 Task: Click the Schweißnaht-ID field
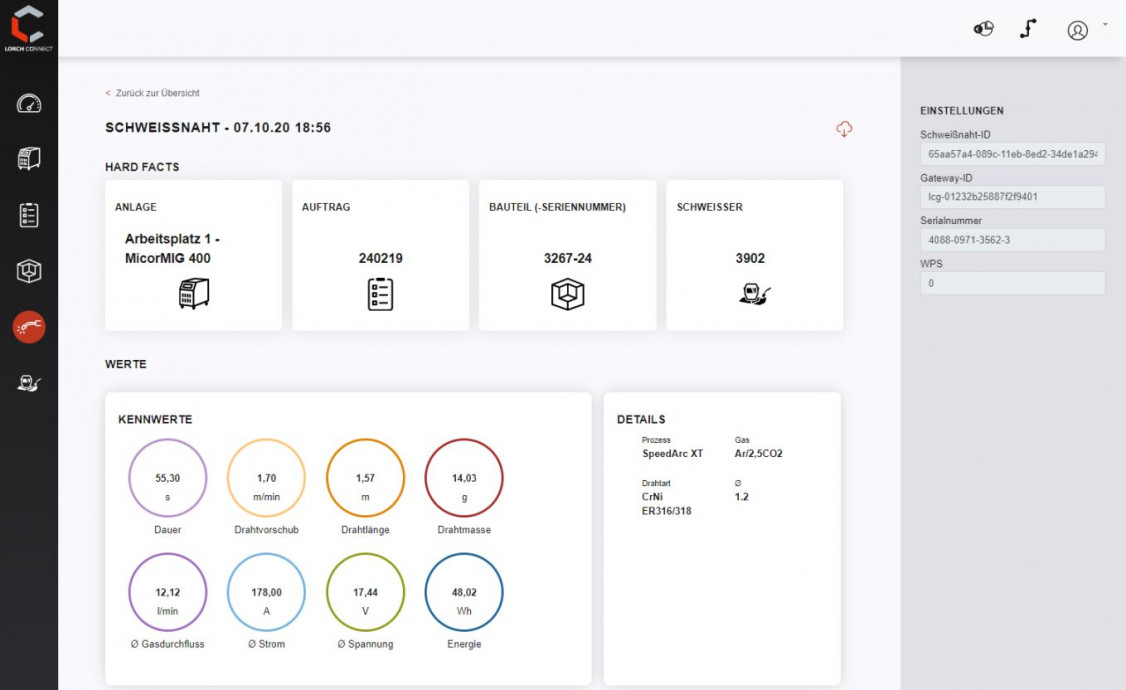pos(1012,154)
